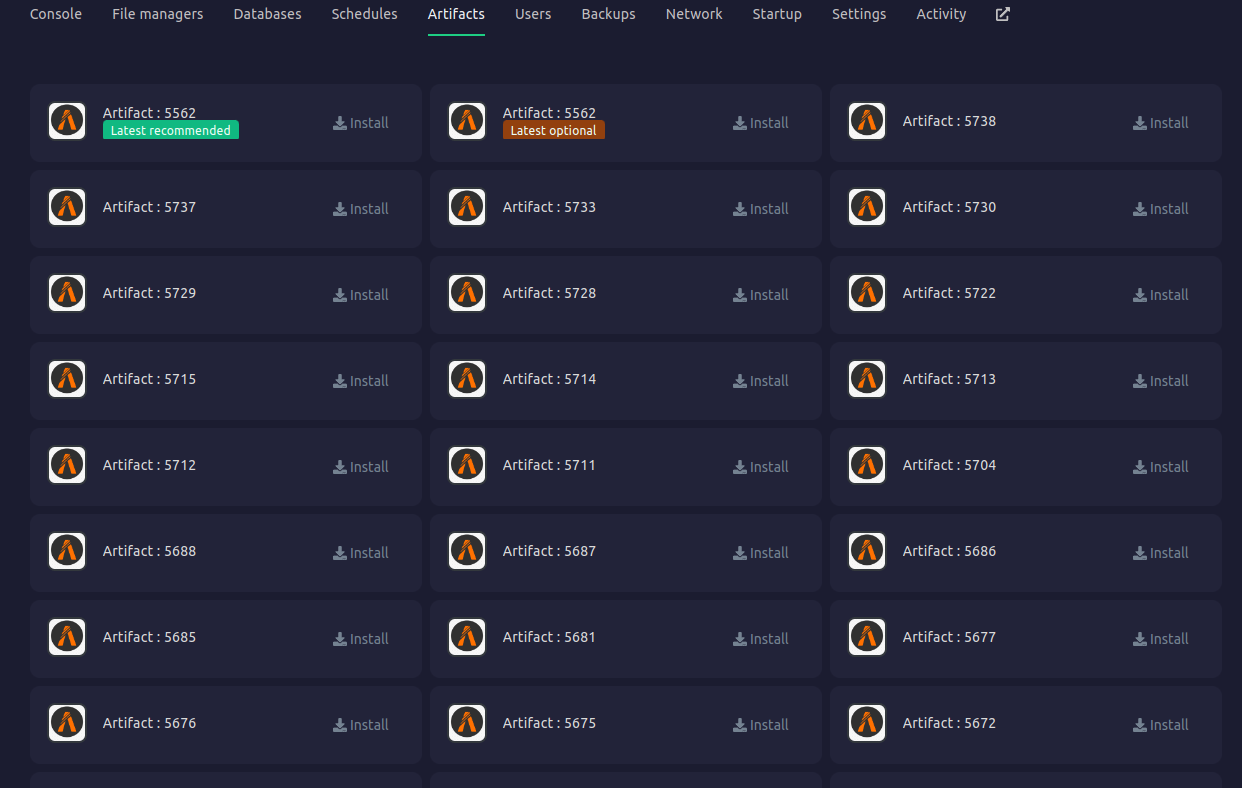Click the FiveM logo for Artifact 5711
Image resolution: width=1242 pixels, height=788 pixels.
pos(467,465)
